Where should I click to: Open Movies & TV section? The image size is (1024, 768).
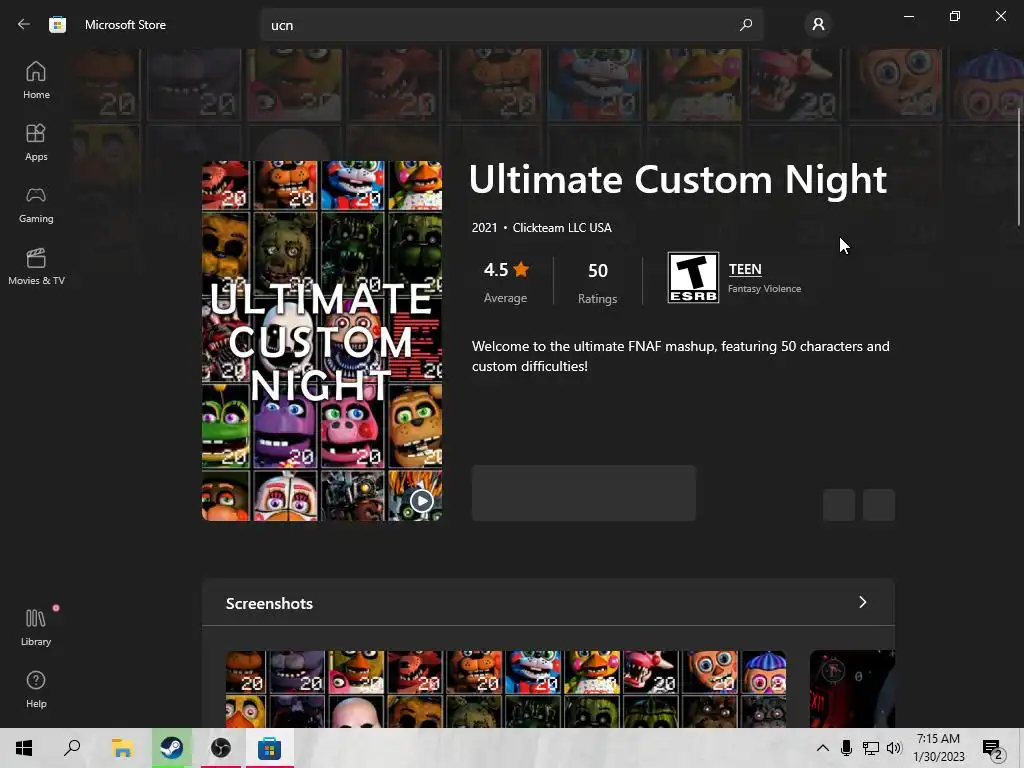click(36, 266)
